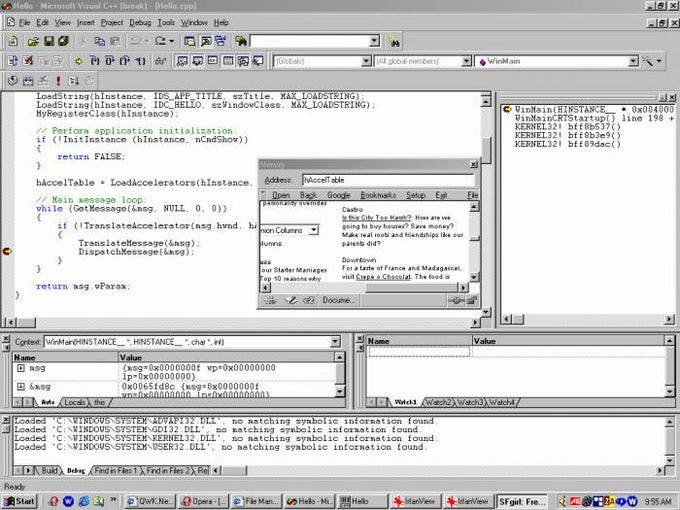Expand the msg variable tree node
The height and width of the screenshot is (510, 680).
tap(20, 368)
